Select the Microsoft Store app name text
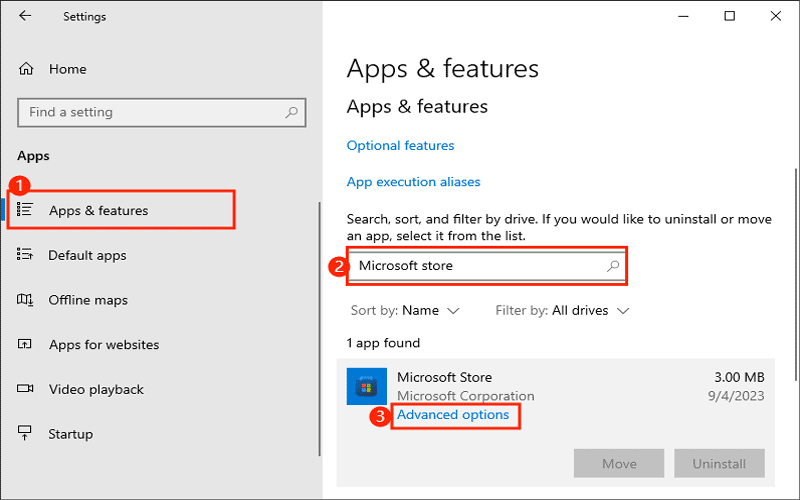The width and height of the screenshot is (800, 500). click(x=444, y=377)
